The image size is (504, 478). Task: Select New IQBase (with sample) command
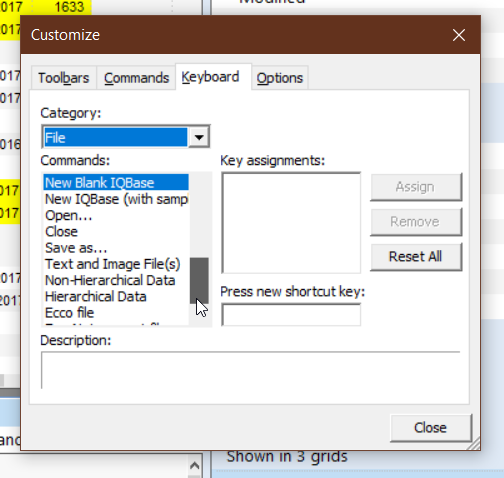[116, 199]
